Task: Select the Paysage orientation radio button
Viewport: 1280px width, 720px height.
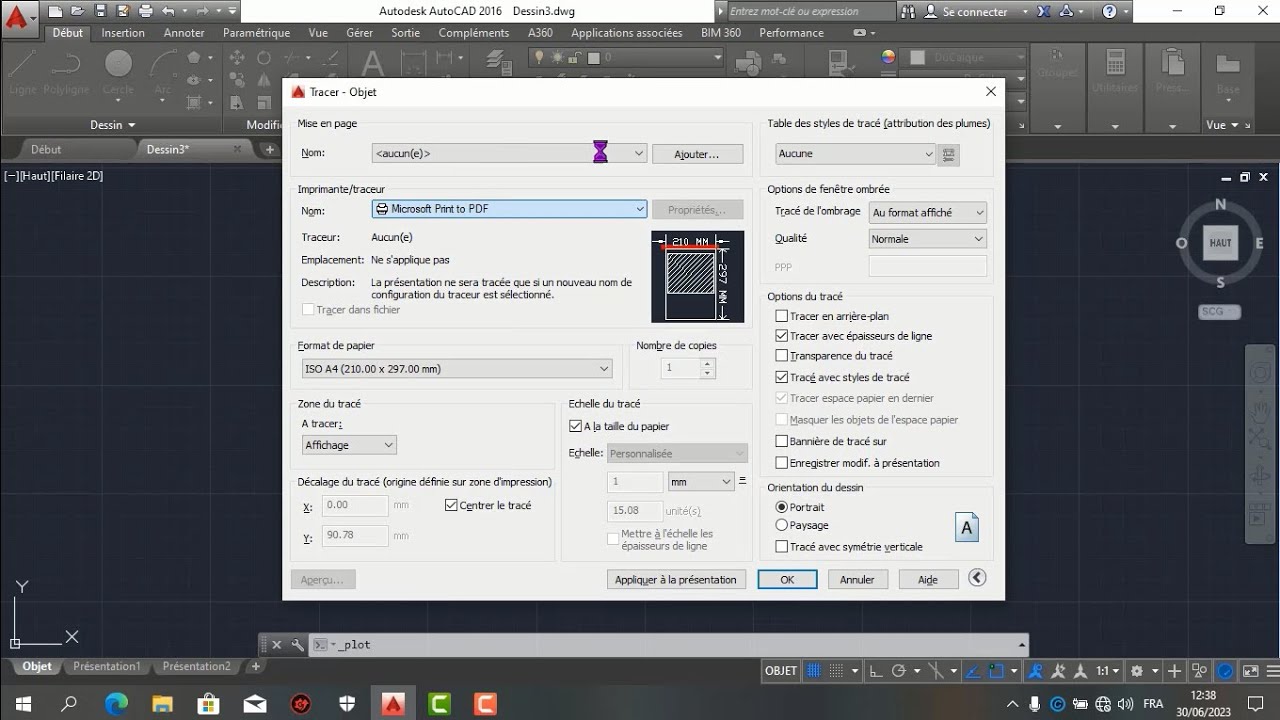Action: click(x=782, y=525)
